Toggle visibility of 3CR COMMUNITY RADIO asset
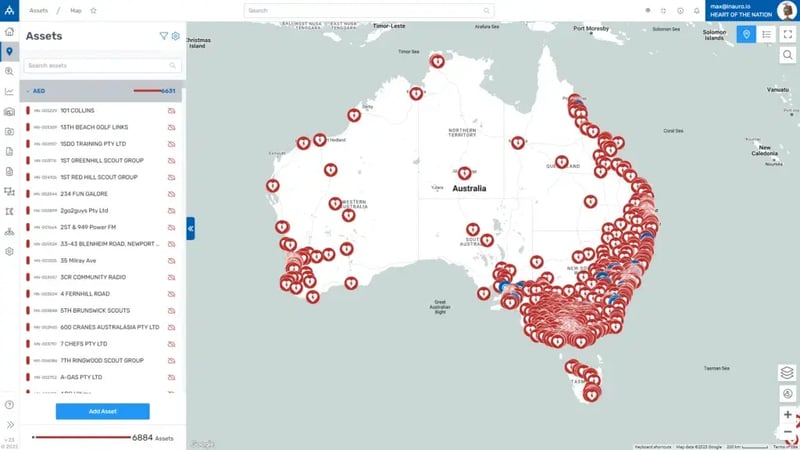Screen dimensions: 800x450 (x=171, y=277)
